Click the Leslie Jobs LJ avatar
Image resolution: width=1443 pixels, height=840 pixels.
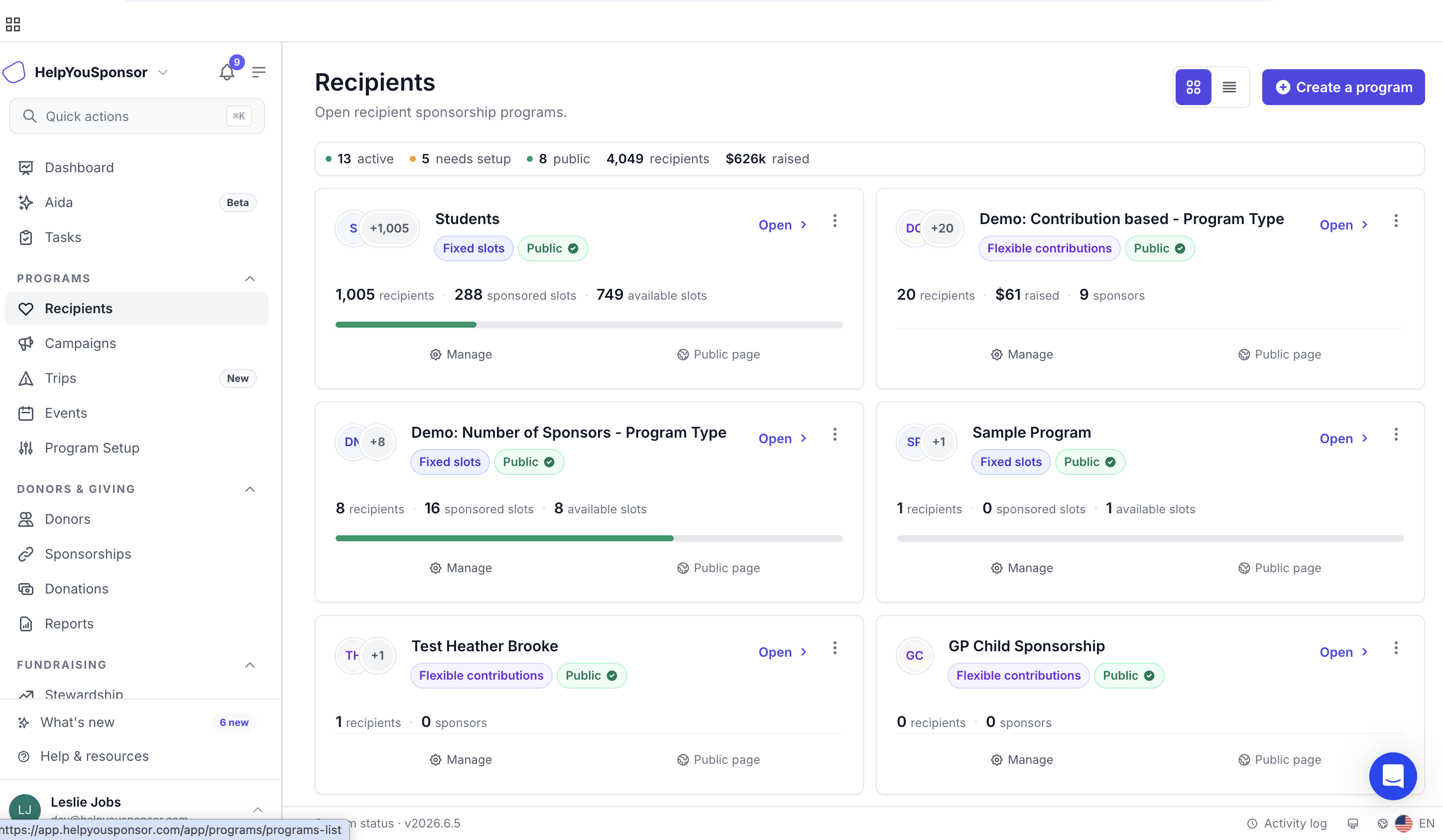coord(24,809)
